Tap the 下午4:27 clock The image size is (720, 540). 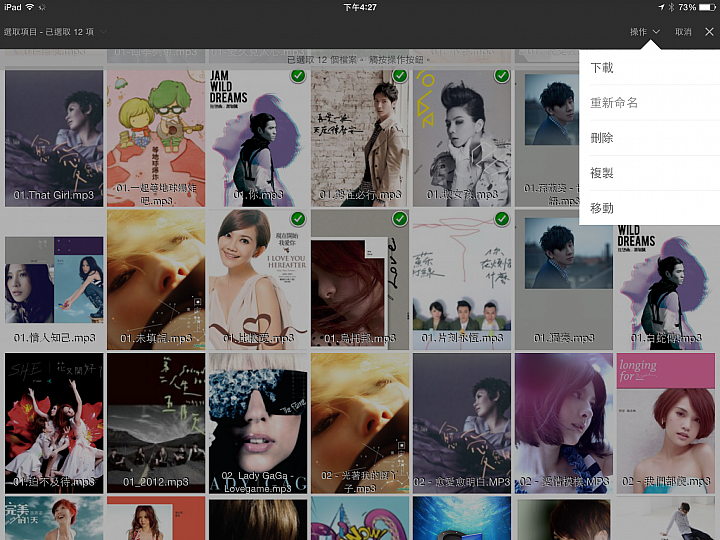[360, 7]
